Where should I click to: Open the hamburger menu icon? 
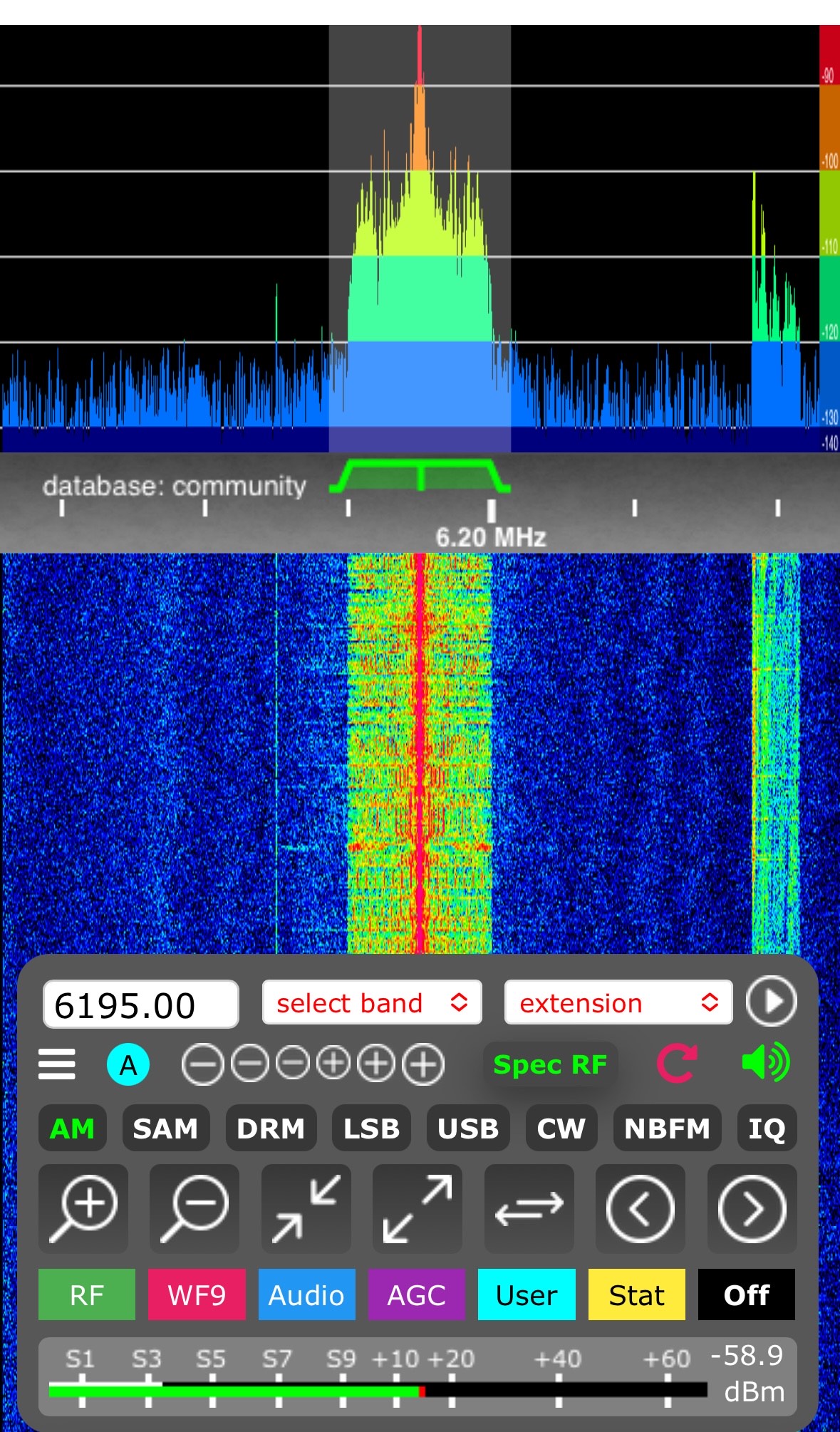click(x=57, y=1064)
